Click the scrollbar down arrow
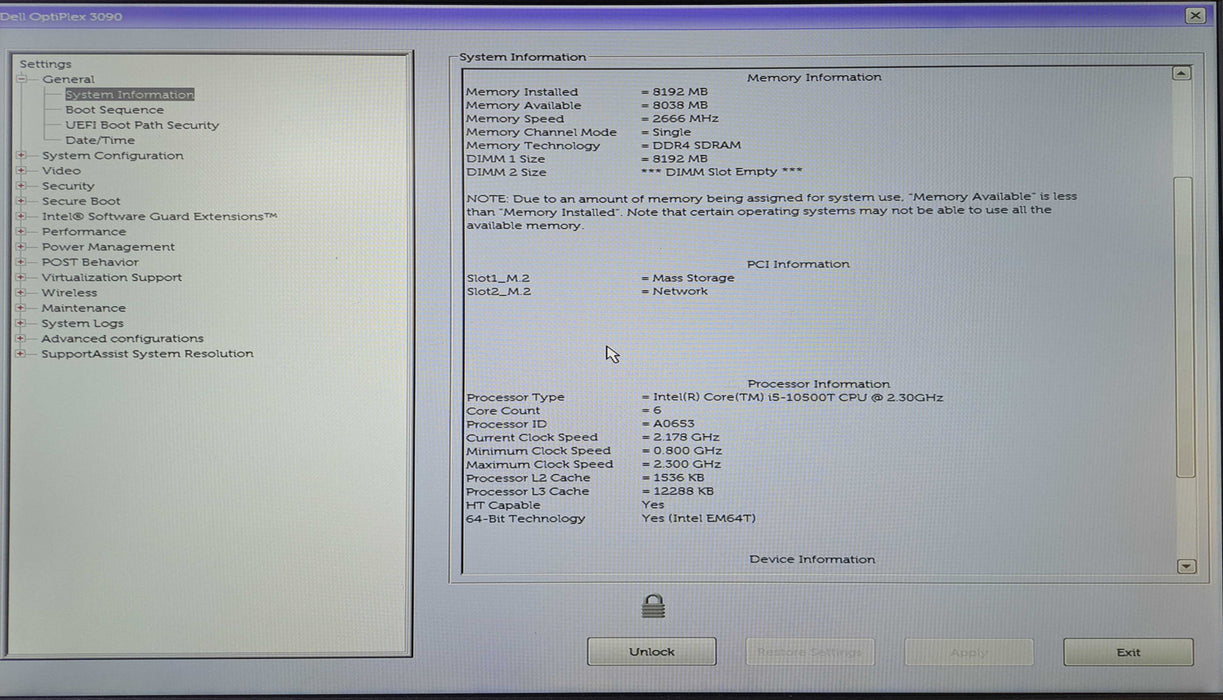This screenshot has height=700, width=1223. (1186, 566)
